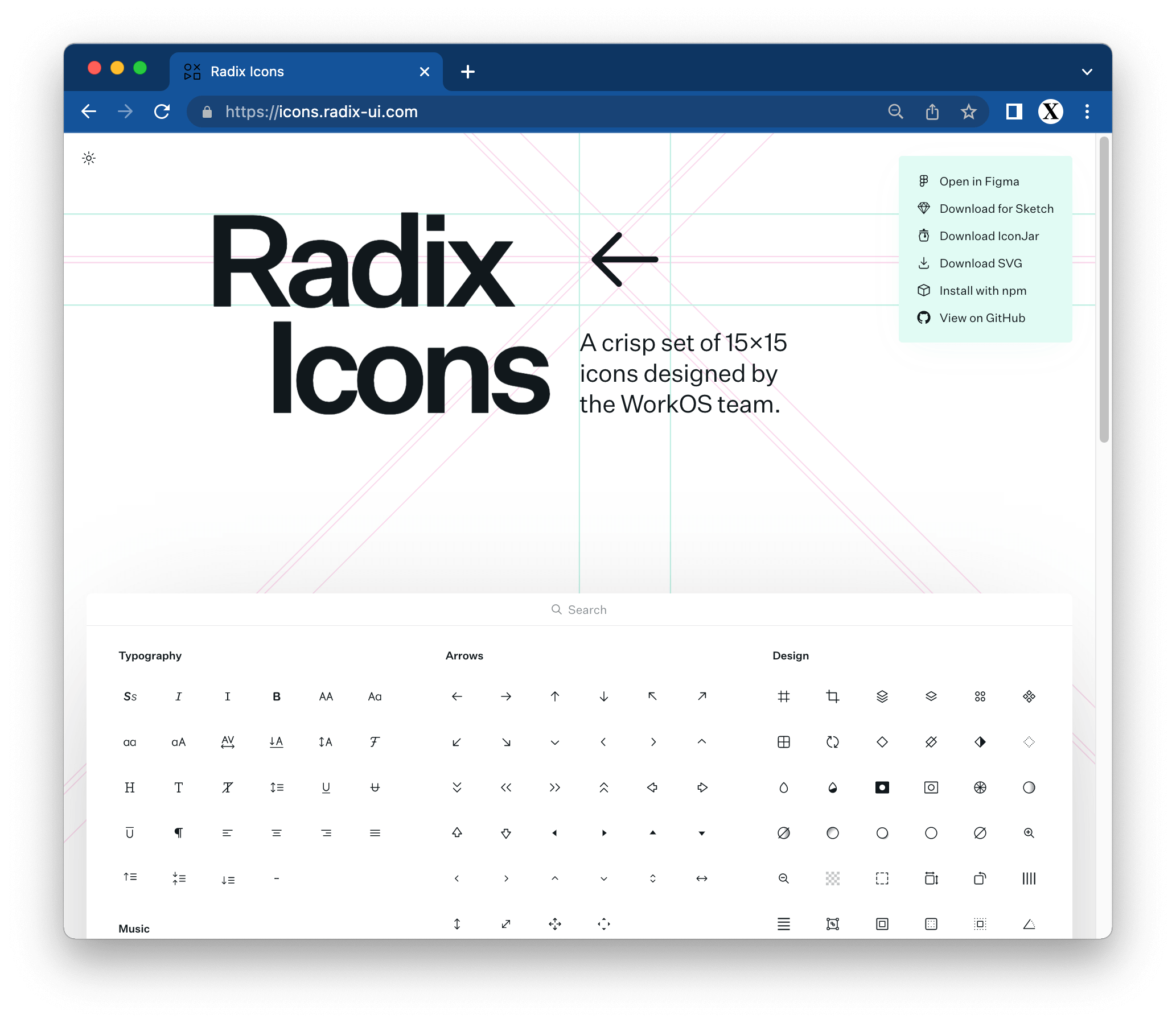The width and height of the screenshot is (1176, 1023).
Task: Open the browser side panel icon
Action: pyautogui.click(x=1015, y=112)
